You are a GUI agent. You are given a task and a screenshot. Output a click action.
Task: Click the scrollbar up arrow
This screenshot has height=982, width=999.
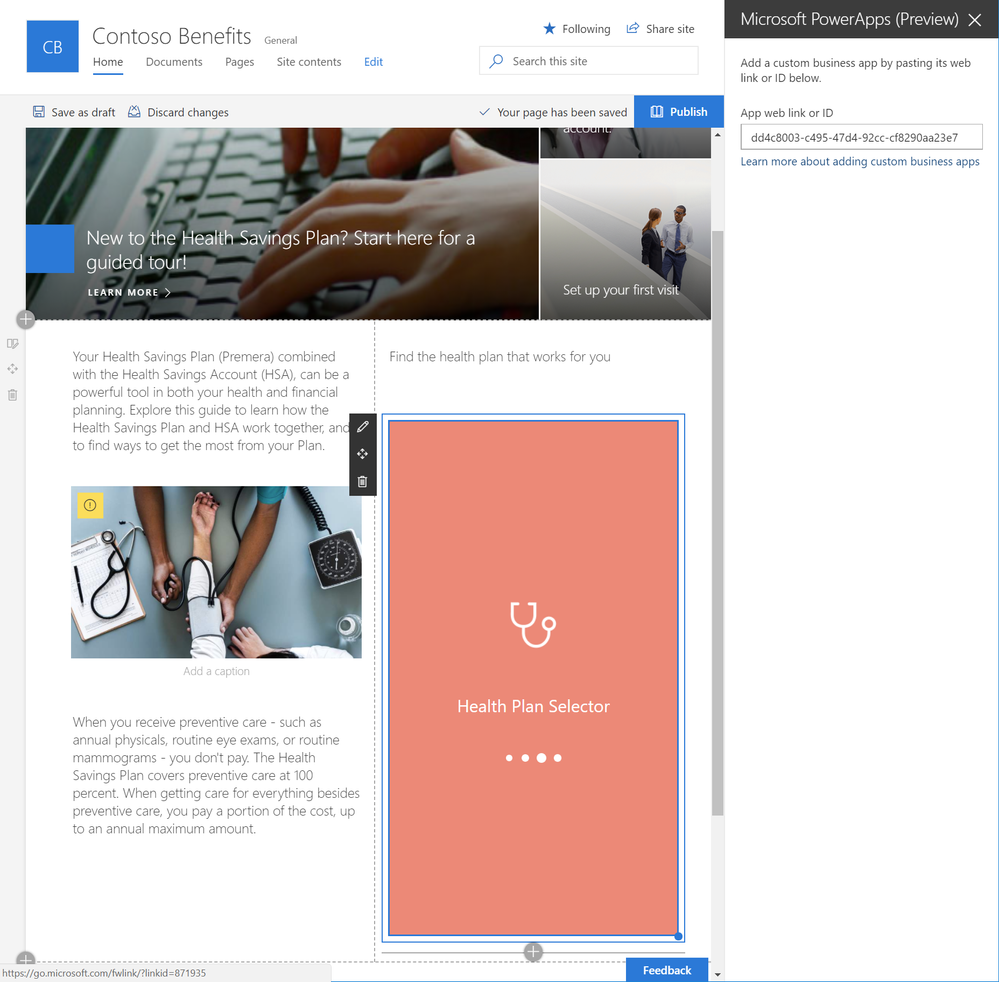pyautogui.click(x=717, y=135)
